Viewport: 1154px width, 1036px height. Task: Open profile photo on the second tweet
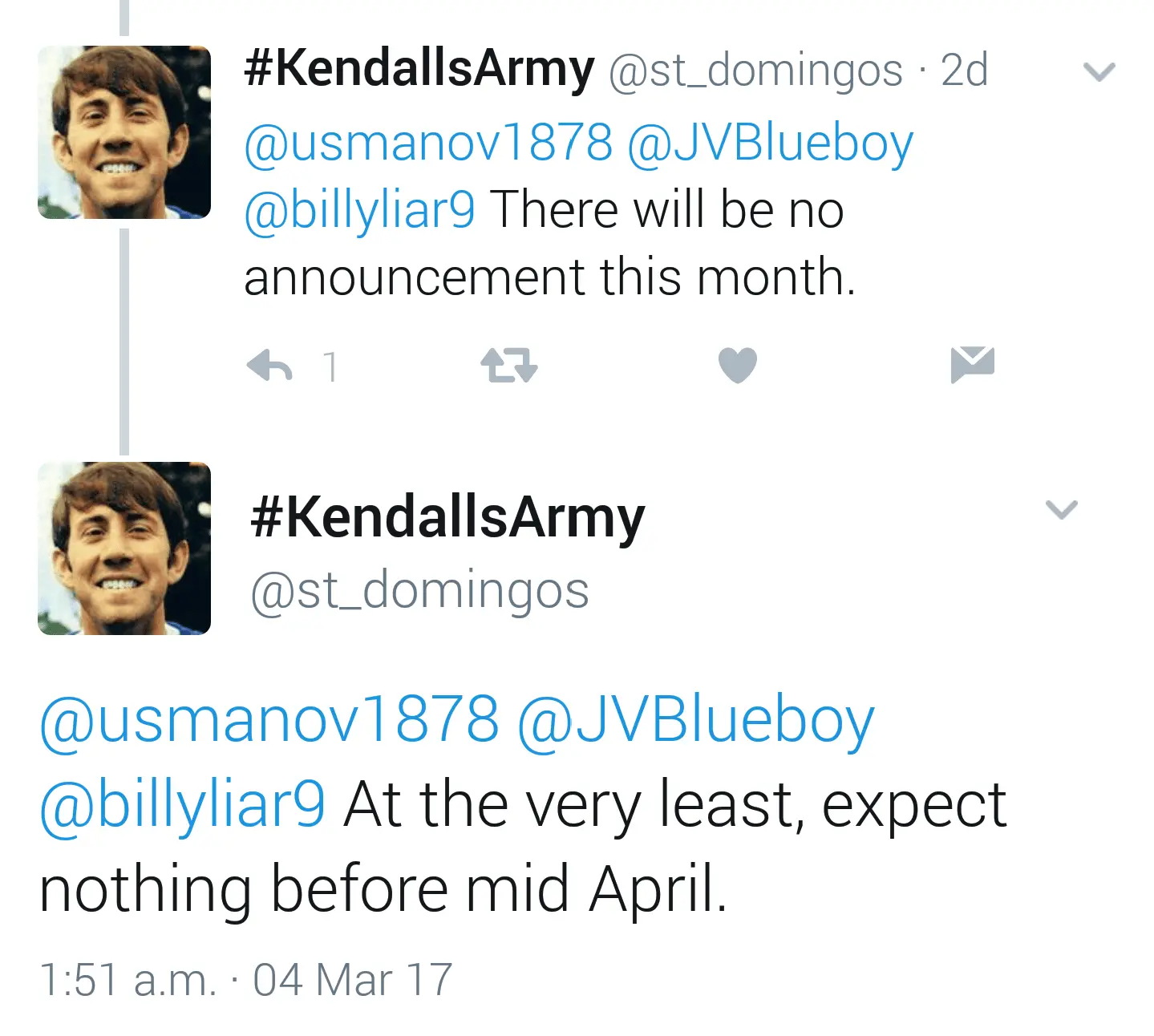coord(124,548)
